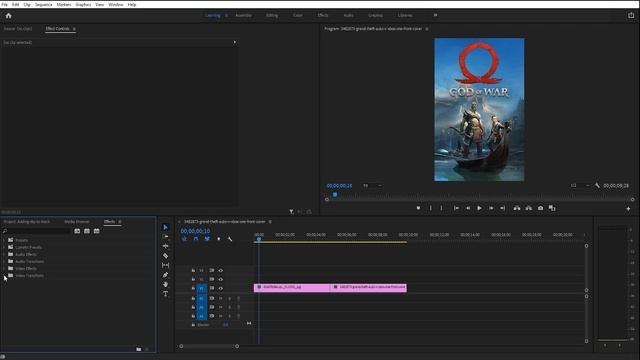
Task: Go to In point in Program monitor
Action: (456, 208)
